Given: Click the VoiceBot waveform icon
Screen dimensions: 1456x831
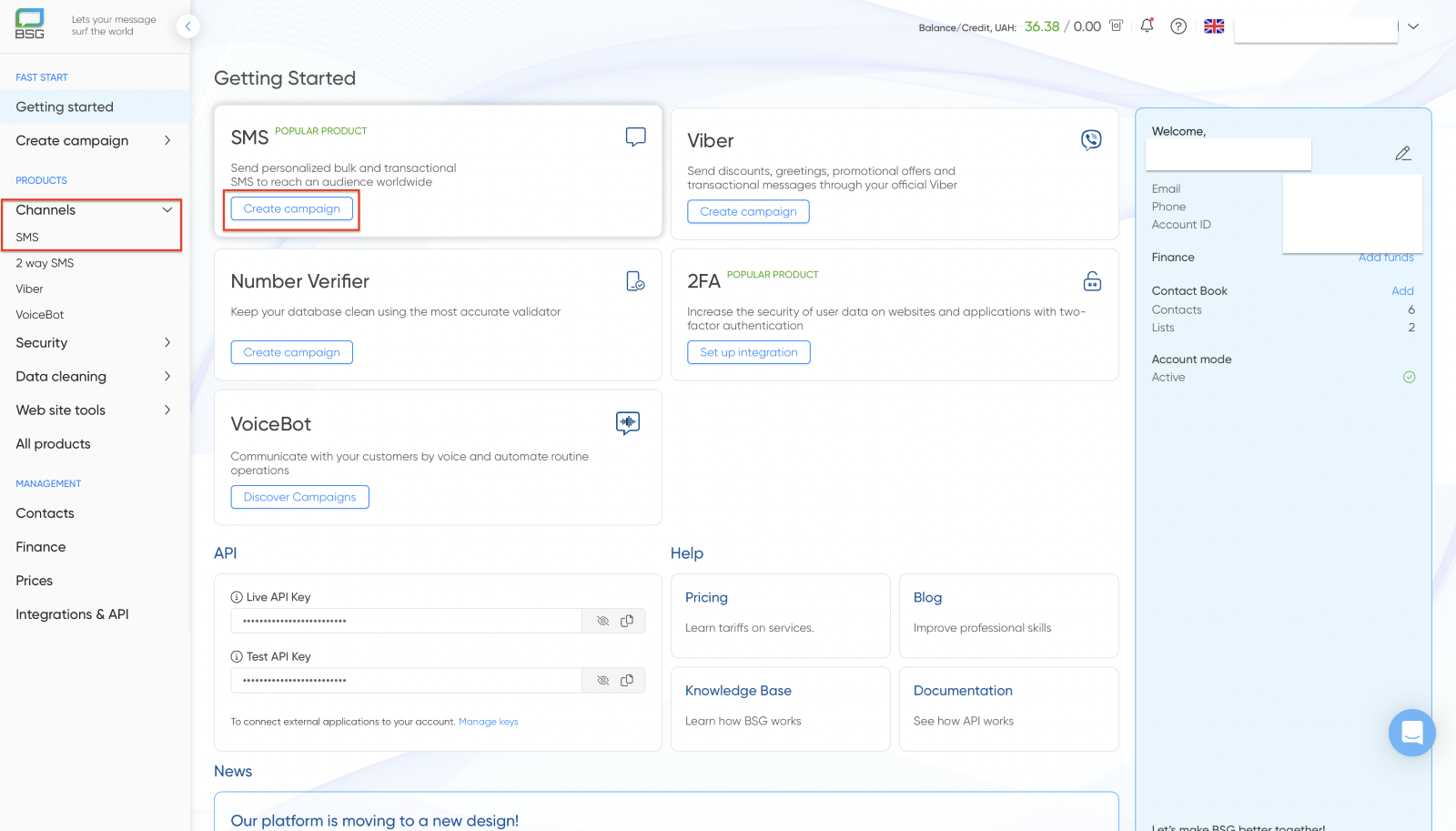Looking at the screenshot, I should 628,423.
